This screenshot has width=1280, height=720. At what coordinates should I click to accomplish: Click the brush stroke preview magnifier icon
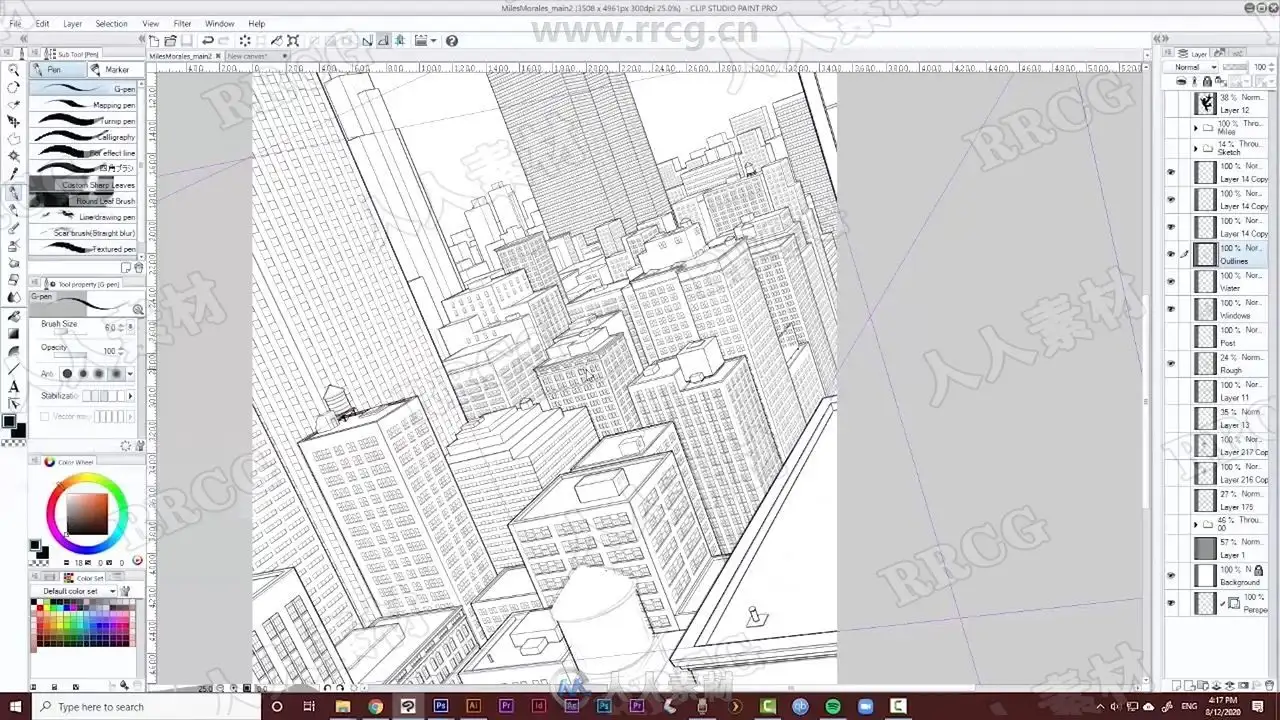tap(138, 309)
